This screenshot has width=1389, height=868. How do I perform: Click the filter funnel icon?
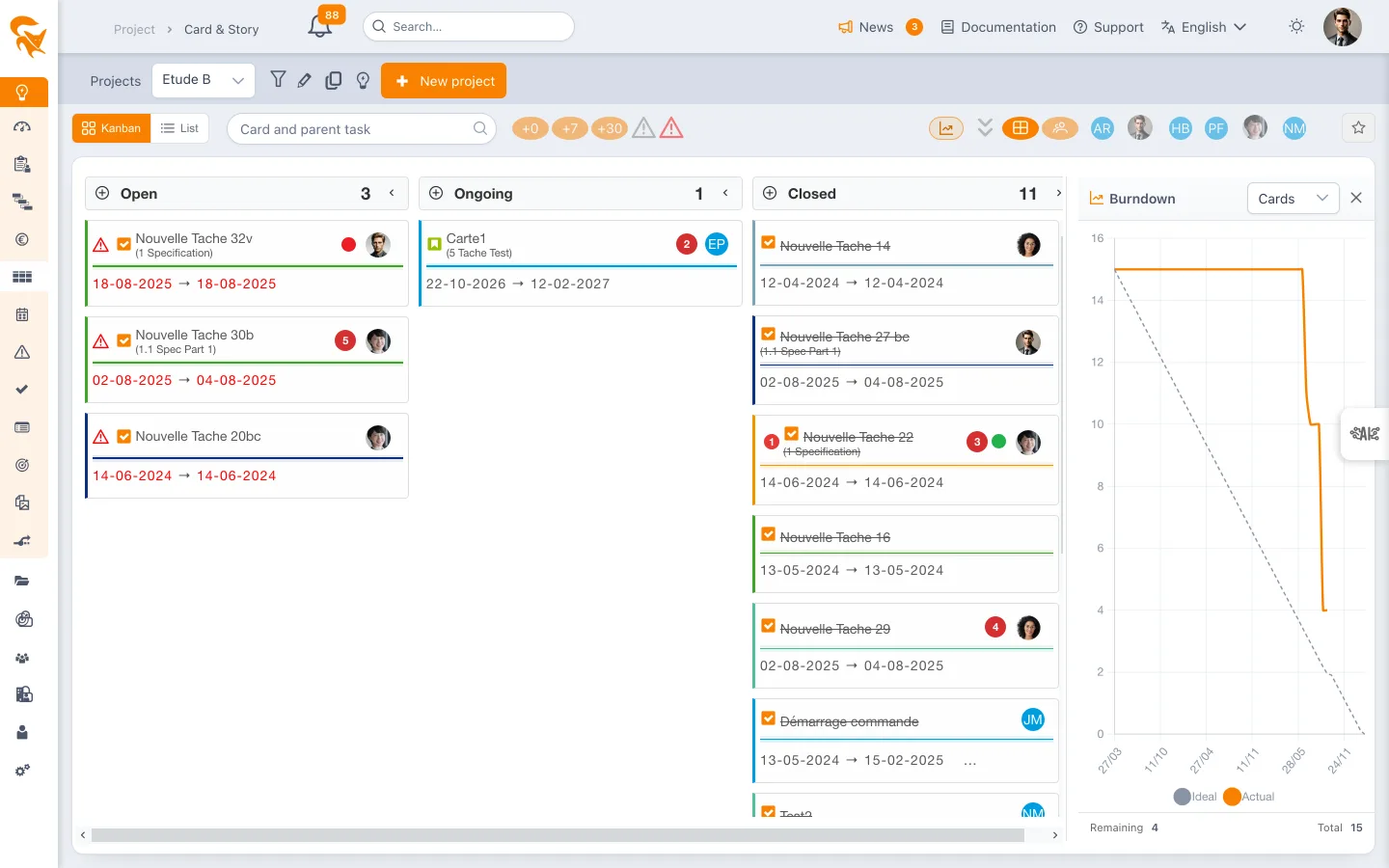coord(278,80)
